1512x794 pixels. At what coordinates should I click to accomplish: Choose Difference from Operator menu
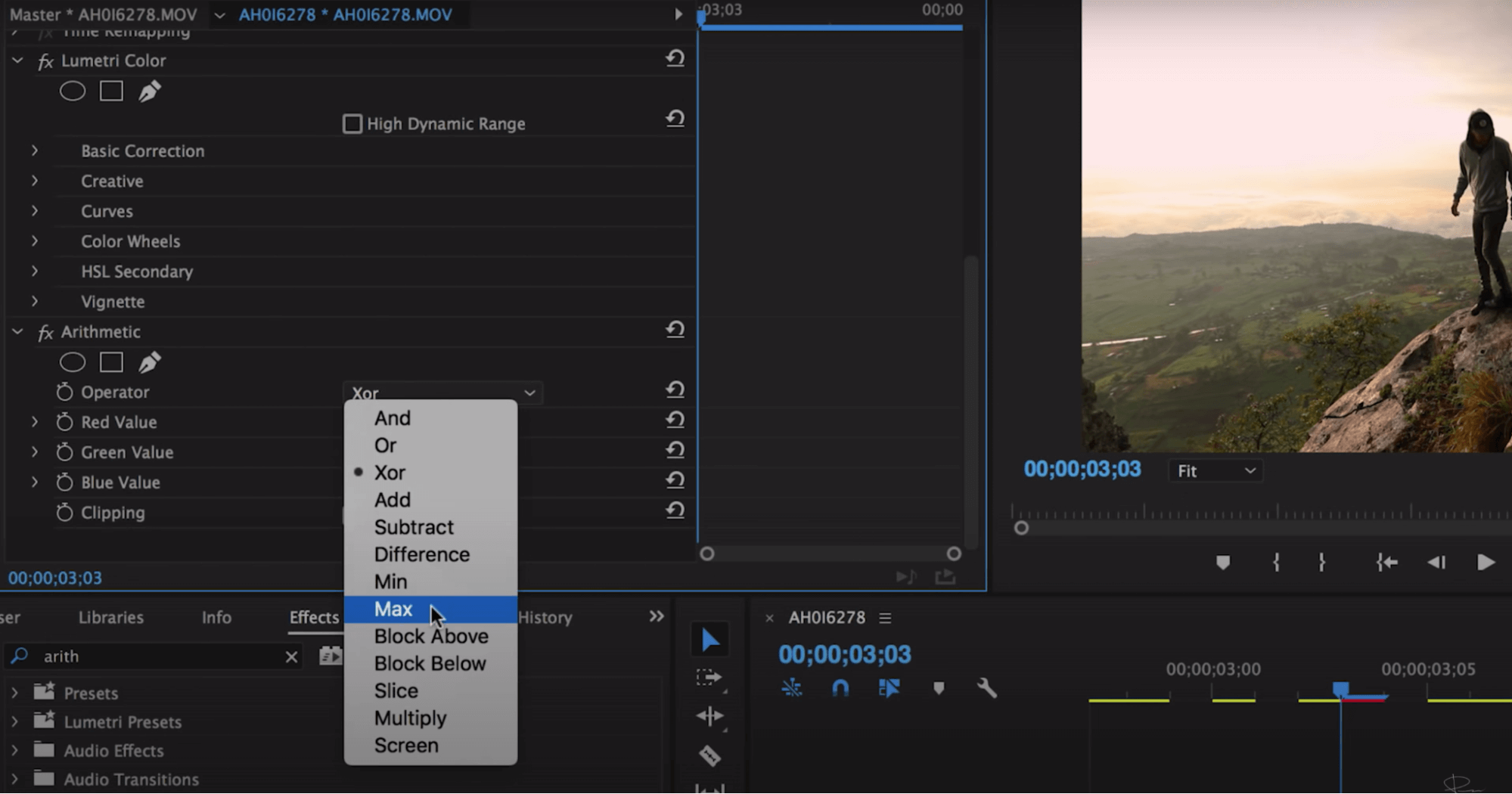pyautogui.click(x=430, y=554)
